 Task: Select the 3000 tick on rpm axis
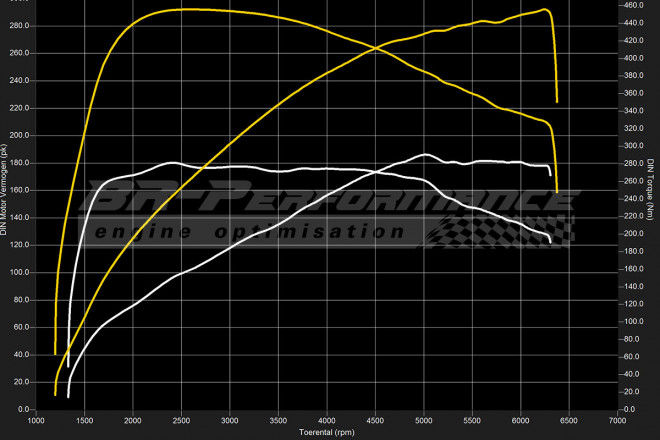(230, 420)
